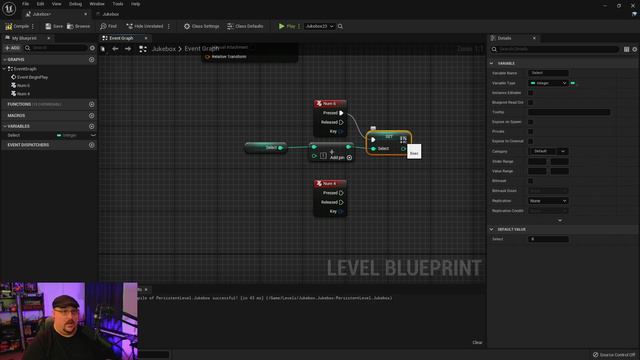This screenshot has width=640, height=360.
Task: Open Details property matrix grid icon
Action: click(x=626, y=49)
